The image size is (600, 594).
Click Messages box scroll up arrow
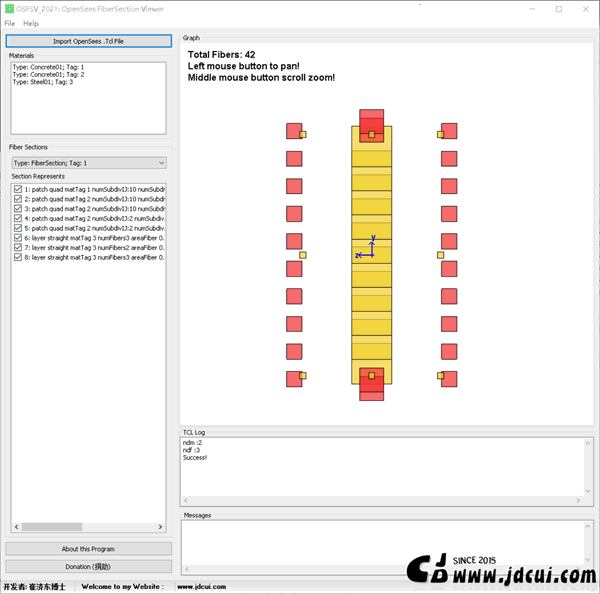pos(587,526)
